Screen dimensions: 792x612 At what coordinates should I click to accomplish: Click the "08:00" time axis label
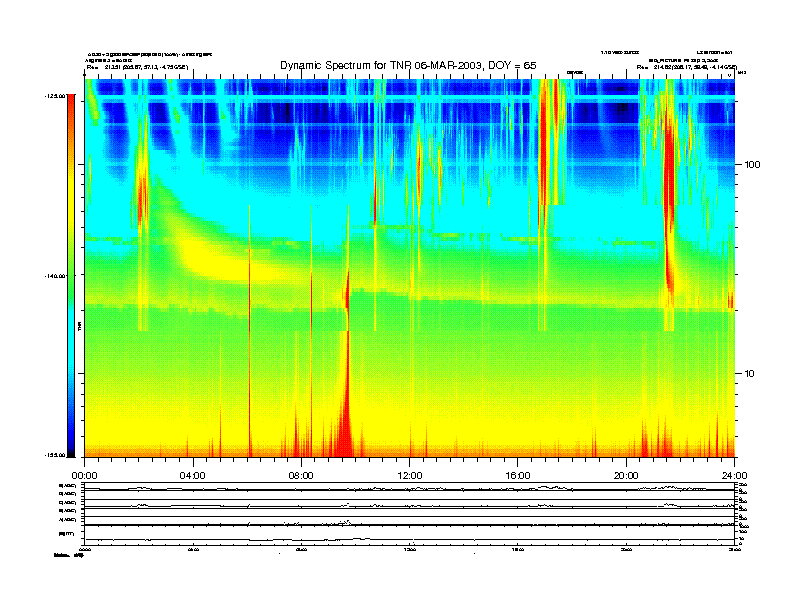click(301, 476)
